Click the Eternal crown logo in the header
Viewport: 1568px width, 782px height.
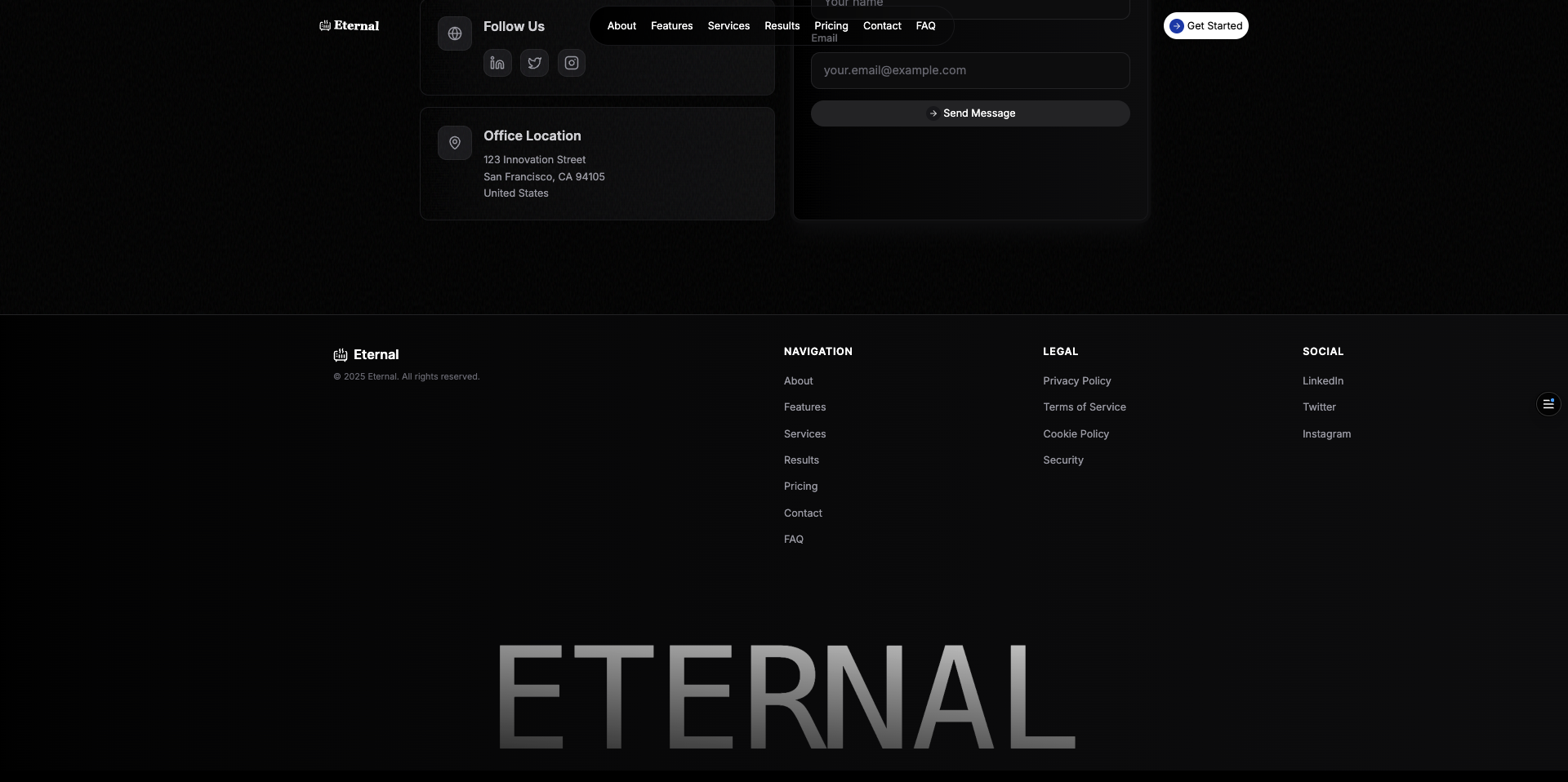point(323,25)
